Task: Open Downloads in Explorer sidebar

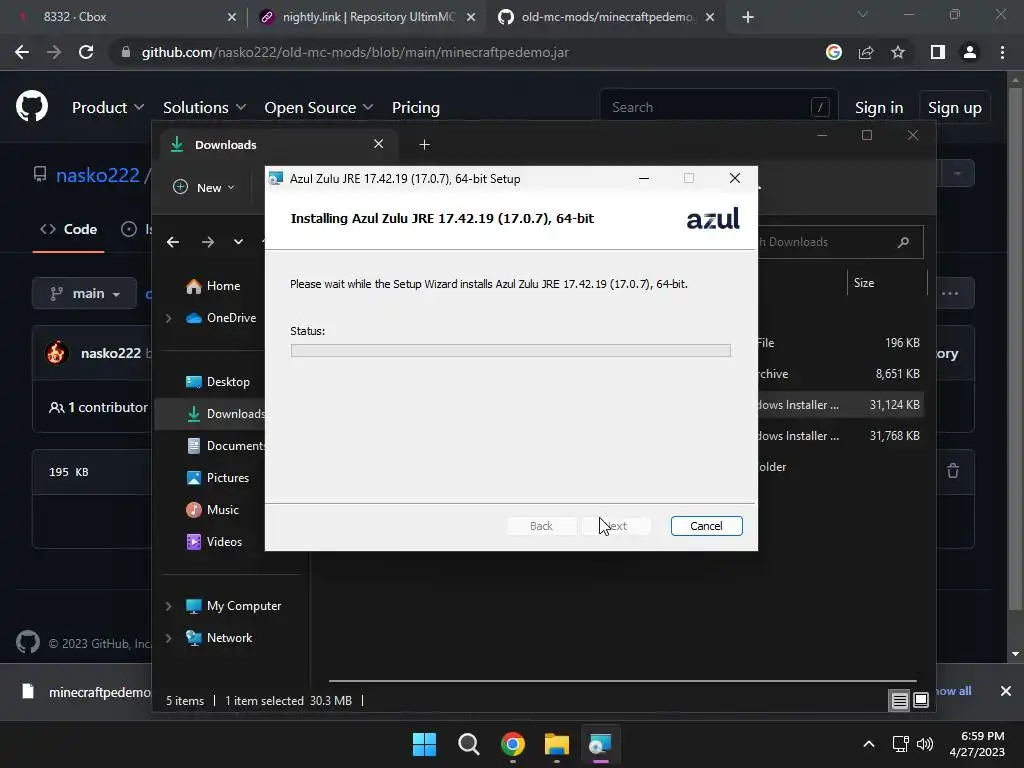Action: 225,414
